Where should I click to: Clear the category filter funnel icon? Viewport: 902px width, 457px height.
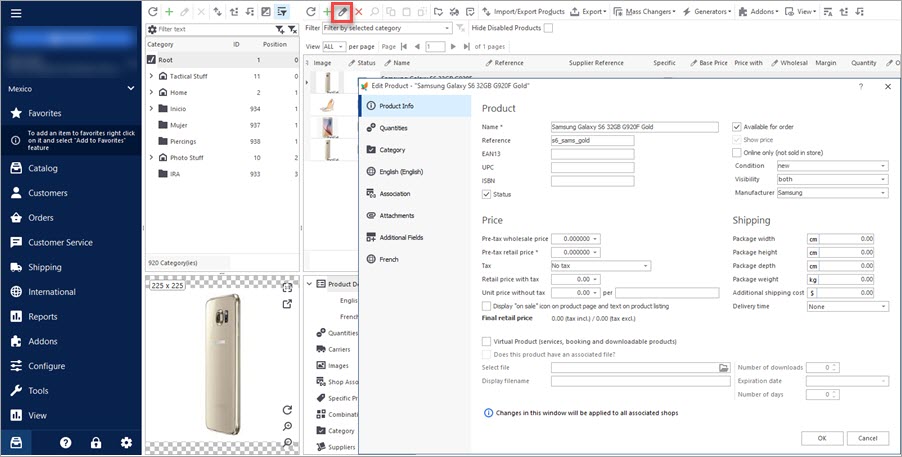[292, 29]
